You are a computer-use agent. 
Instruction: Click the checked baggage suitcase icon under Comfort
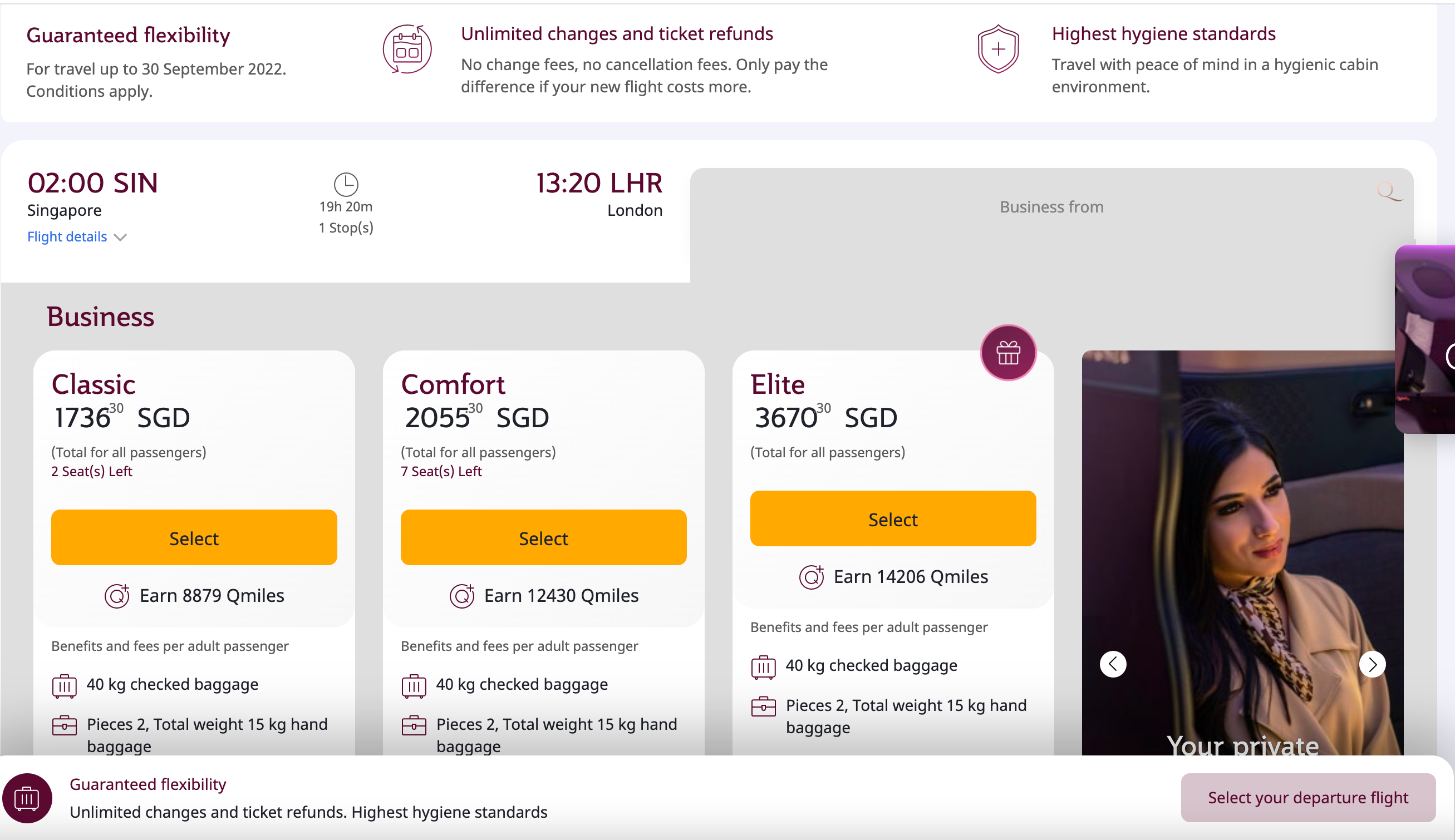(414, 685)
